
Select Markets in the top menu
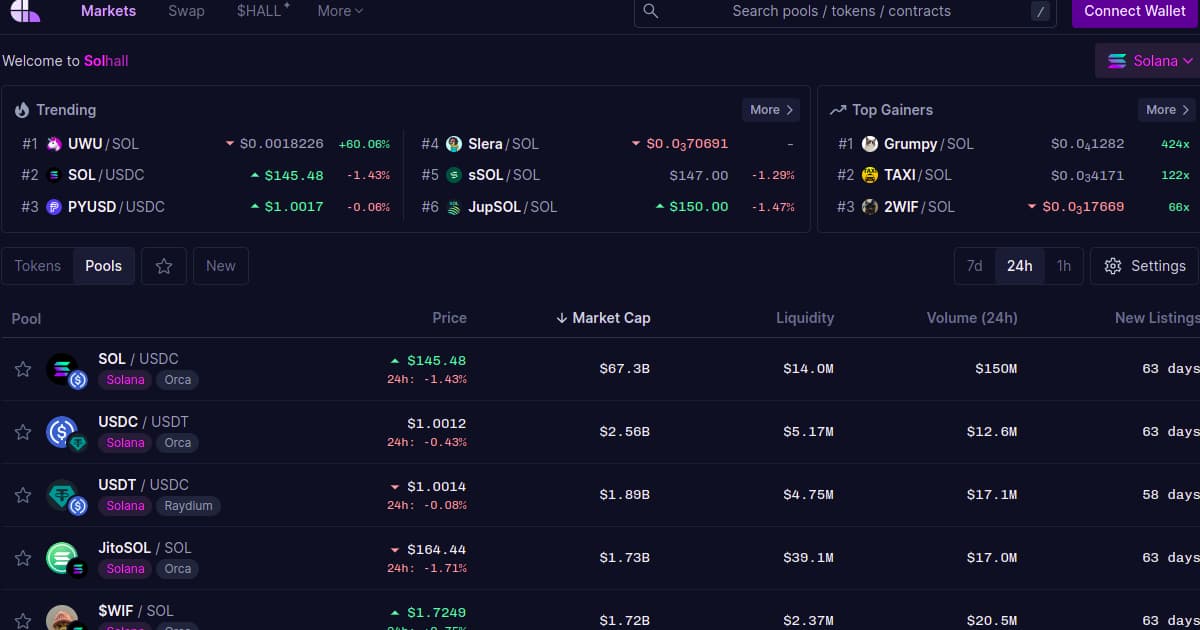(108, 11)
